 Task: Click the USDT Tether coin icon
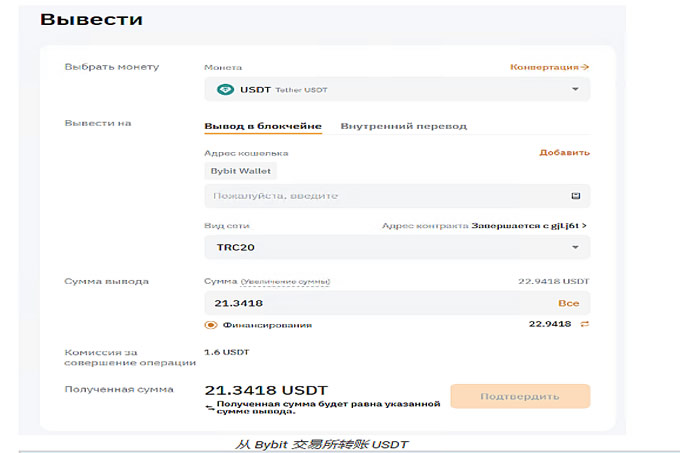coord(226,90)
